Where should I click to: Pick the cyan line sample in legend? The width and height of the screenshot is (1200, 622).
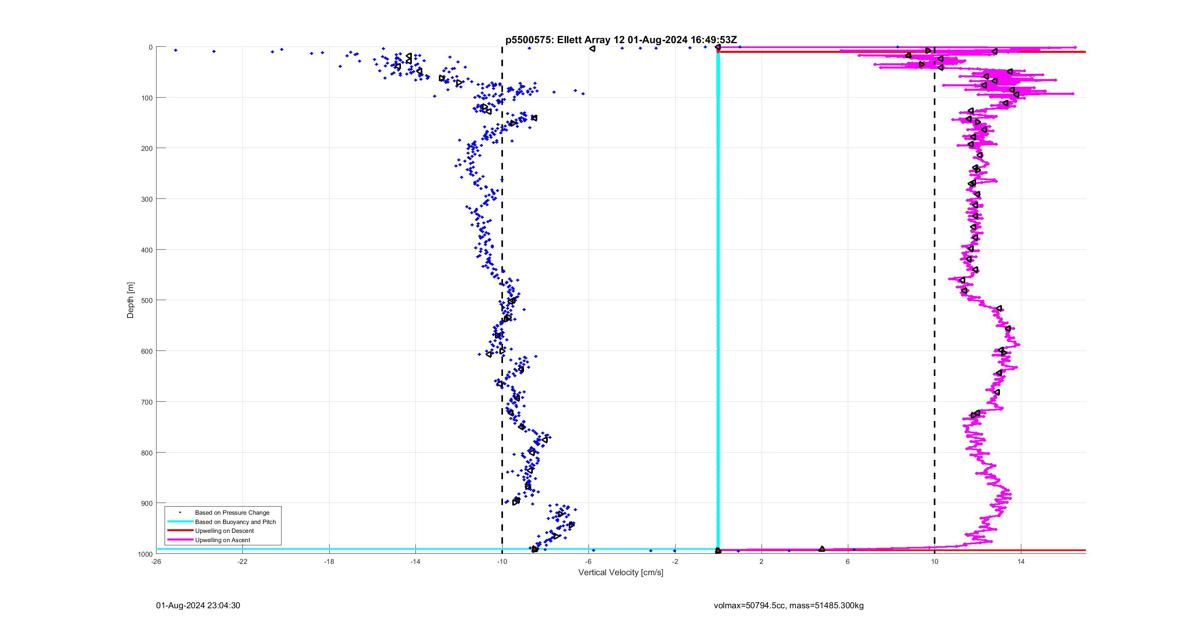(x=178, y=522)
